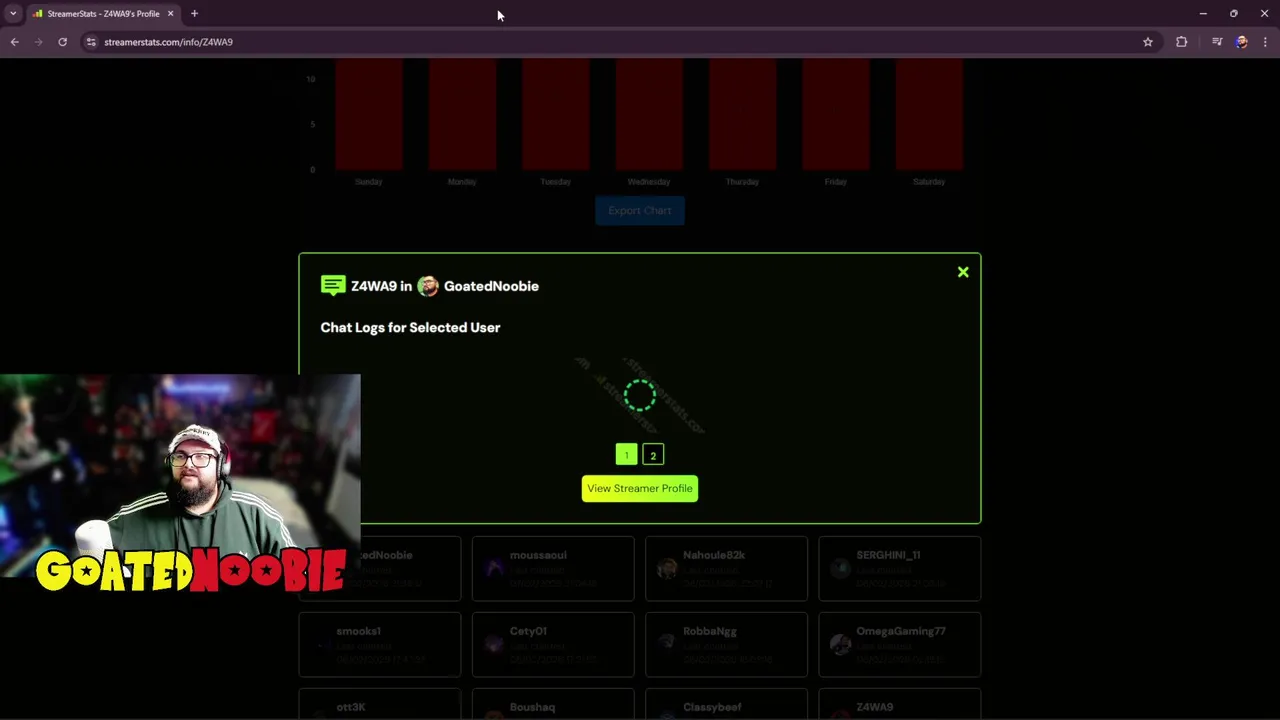Click the Sunday bar in the chart
The height and width of the screenshot is (720, 1280).
coord(369,114)
